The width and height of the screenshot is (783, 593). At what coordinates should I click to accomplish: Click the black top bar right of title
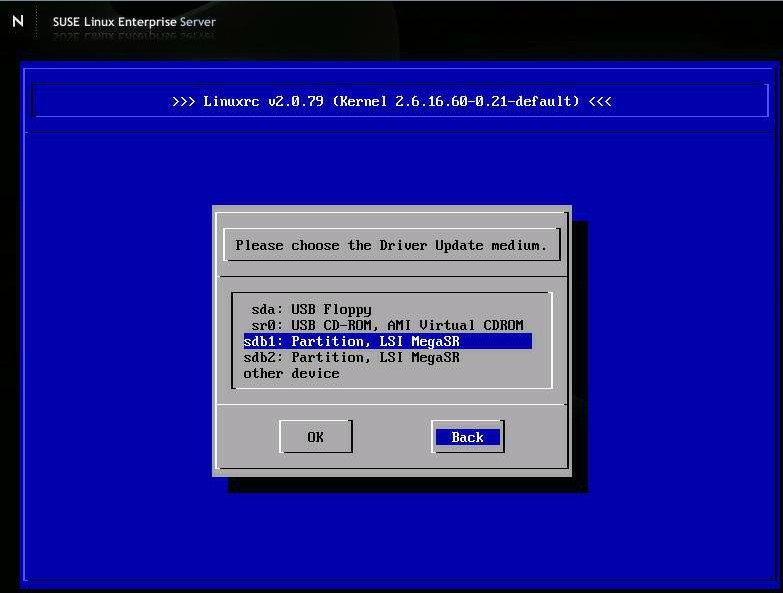point(500,22)
